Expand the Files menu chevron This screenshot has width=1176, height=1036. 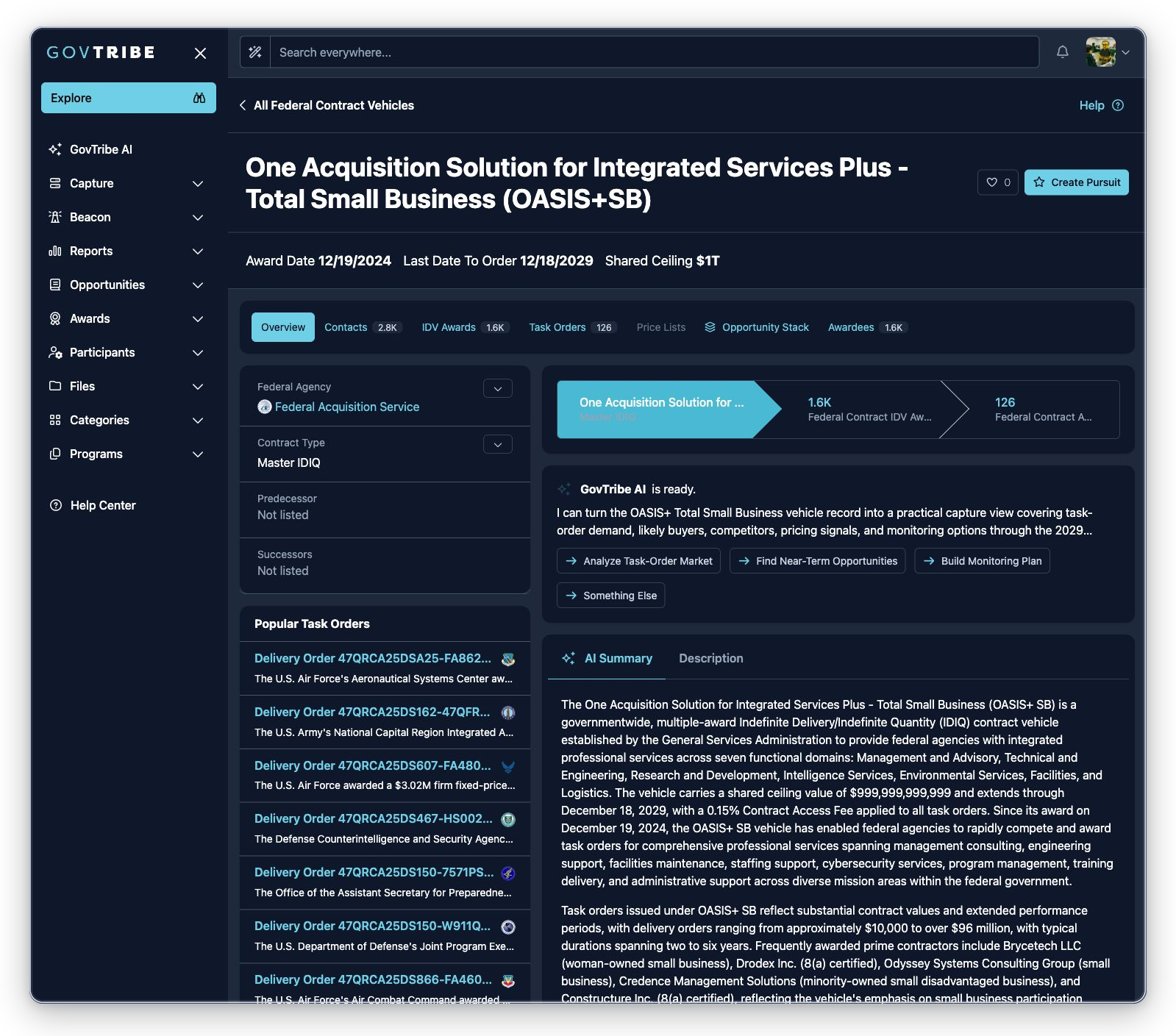pos(198,386)
